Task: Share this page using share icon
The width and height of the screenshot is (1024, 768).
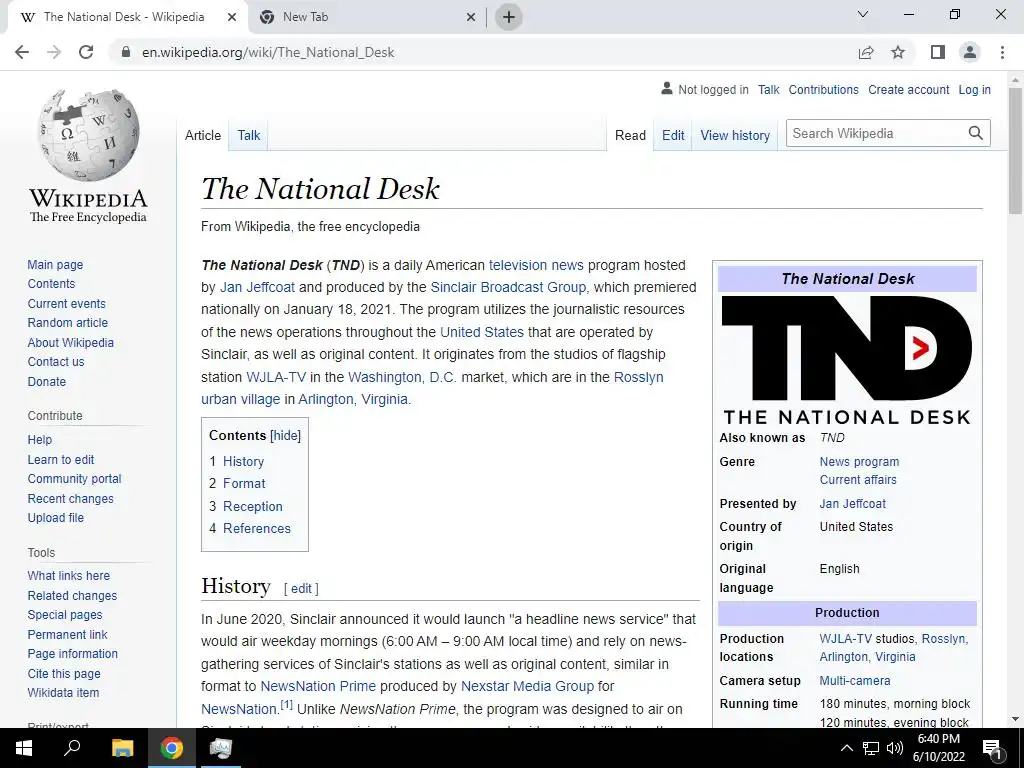Action: tap(866, 52)
